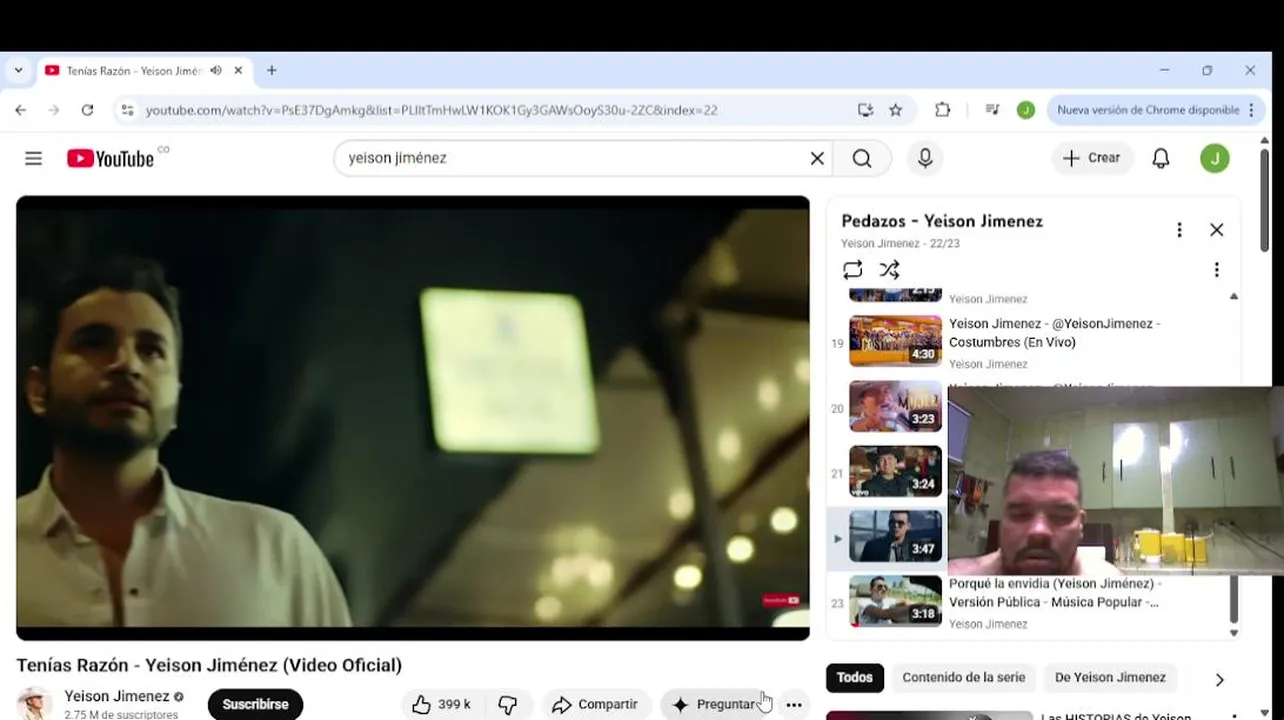Reload the page

point(87,110)
